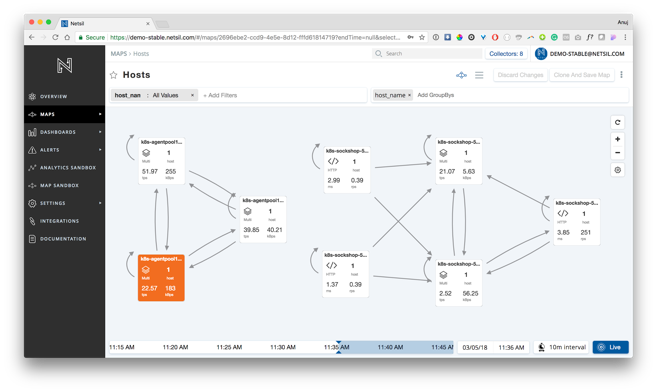Zoom out on the map

(x=618, y=153)
